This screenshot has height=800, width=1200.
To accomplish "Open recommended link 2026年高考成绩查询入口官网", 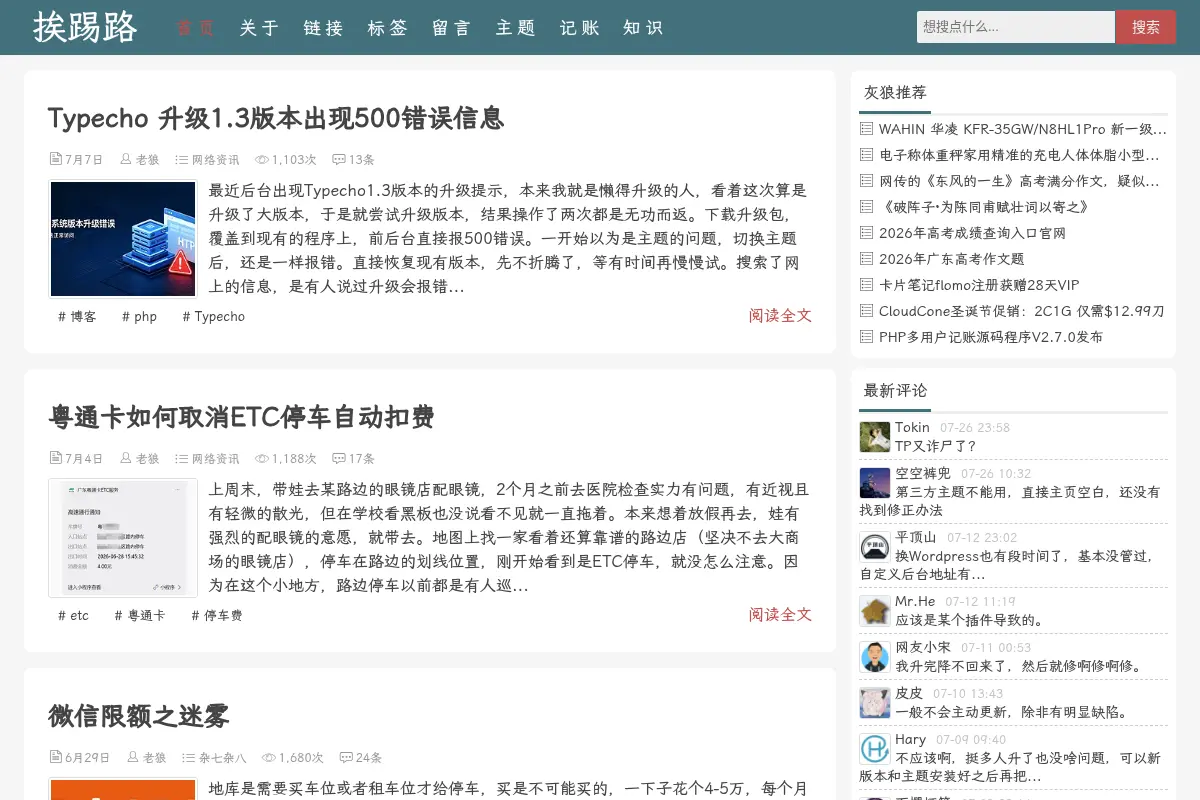I will point(972,233).
